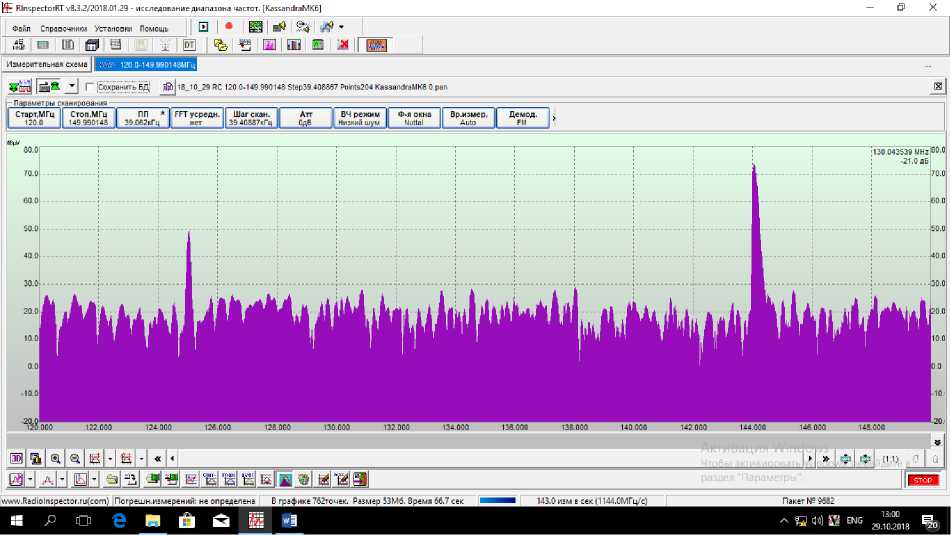Screen dimensions: 951x535
Task: Open the Ф-я окна Nuttal parameter
Action: 414,118
